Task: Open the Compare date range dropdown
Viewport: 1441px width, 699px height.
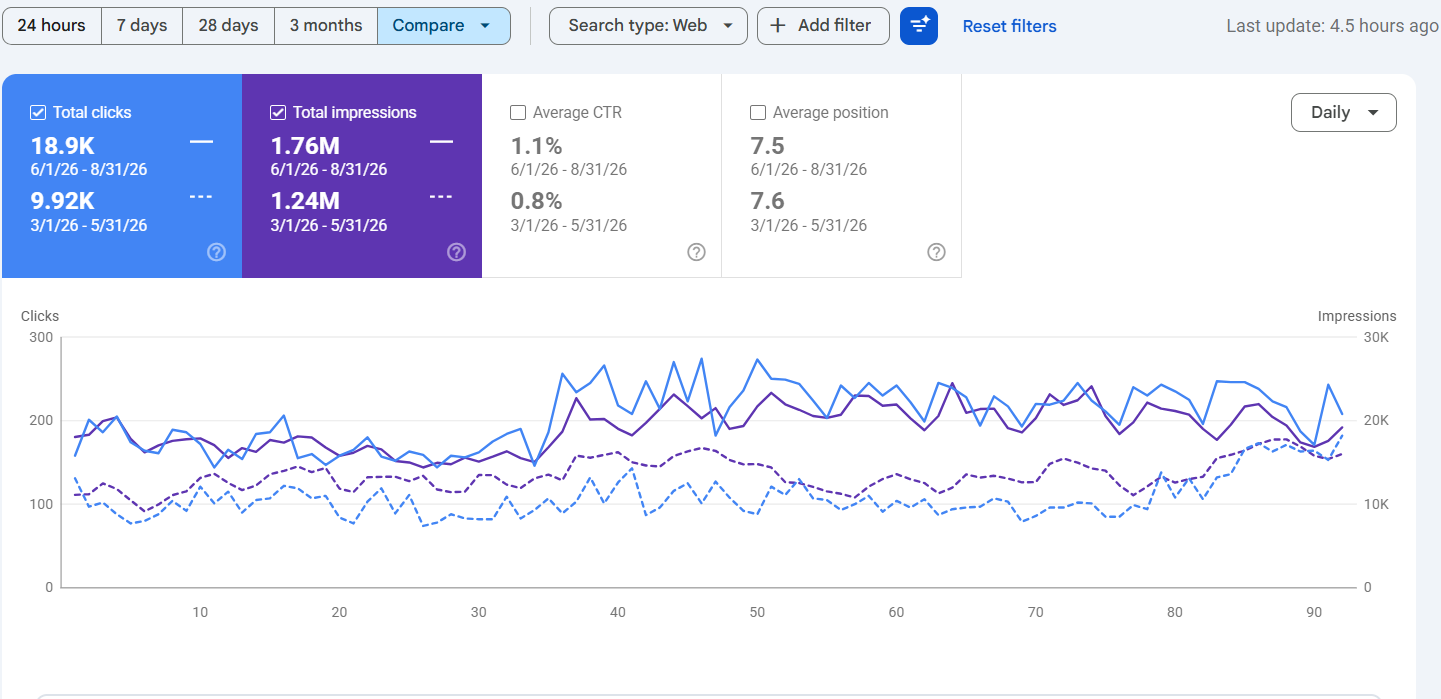Action: pos(443,26)
